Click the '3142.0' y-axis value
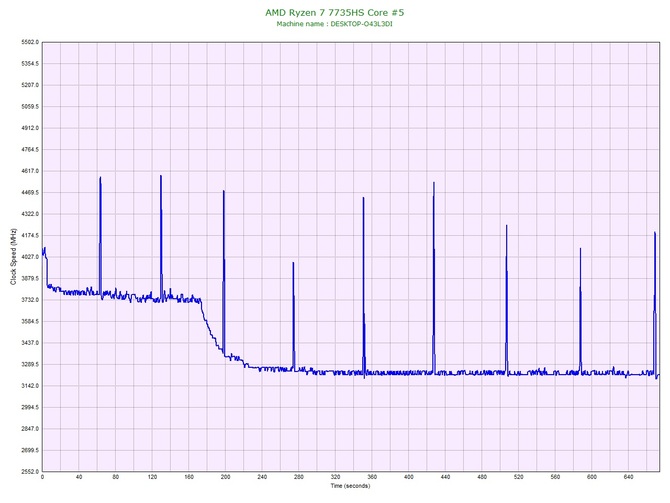Viewport: 670px width, 503px height. (30, 386)
